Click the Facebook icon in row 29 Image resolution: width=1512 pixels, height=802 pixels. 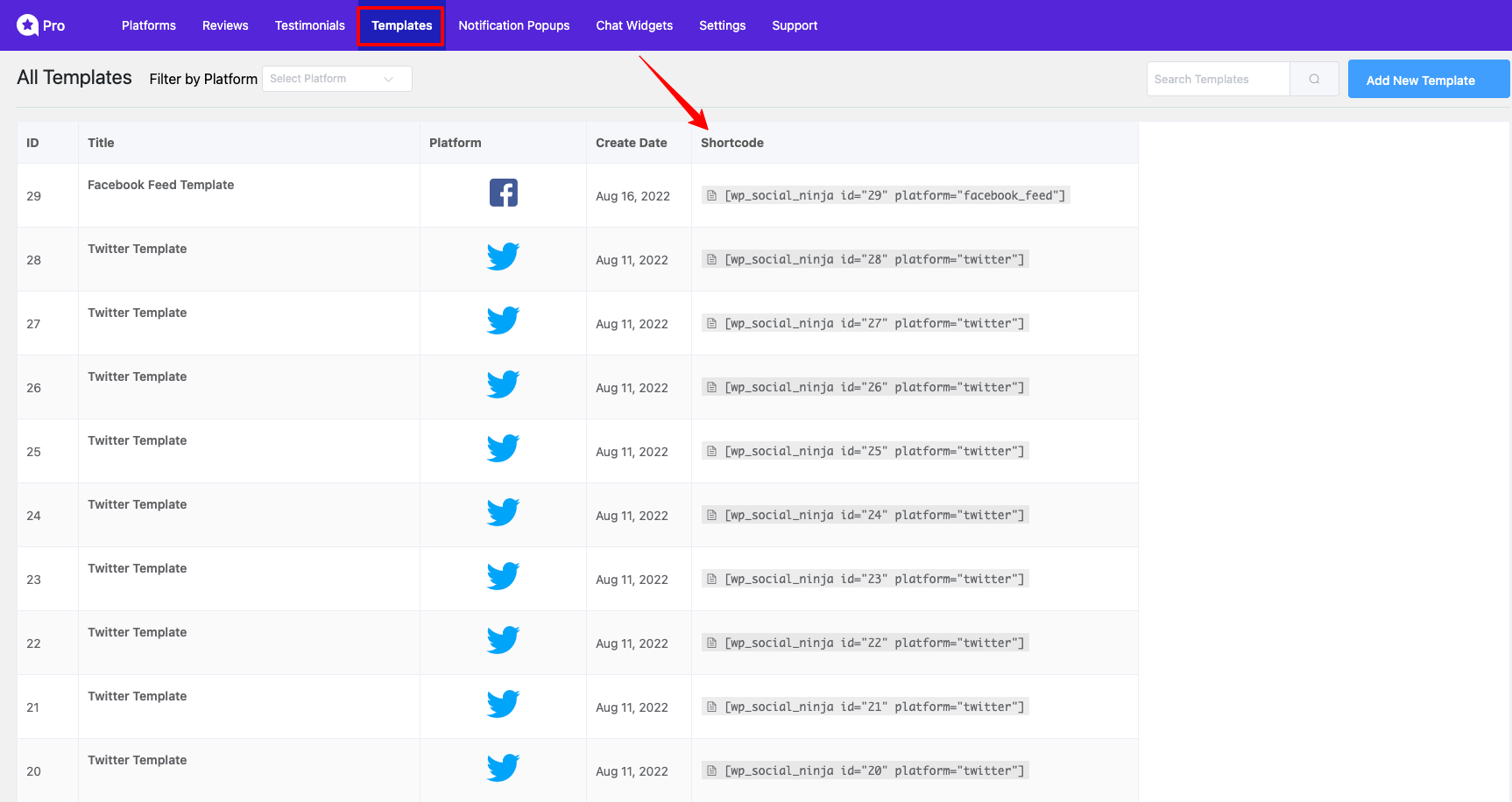coord(503,193)
